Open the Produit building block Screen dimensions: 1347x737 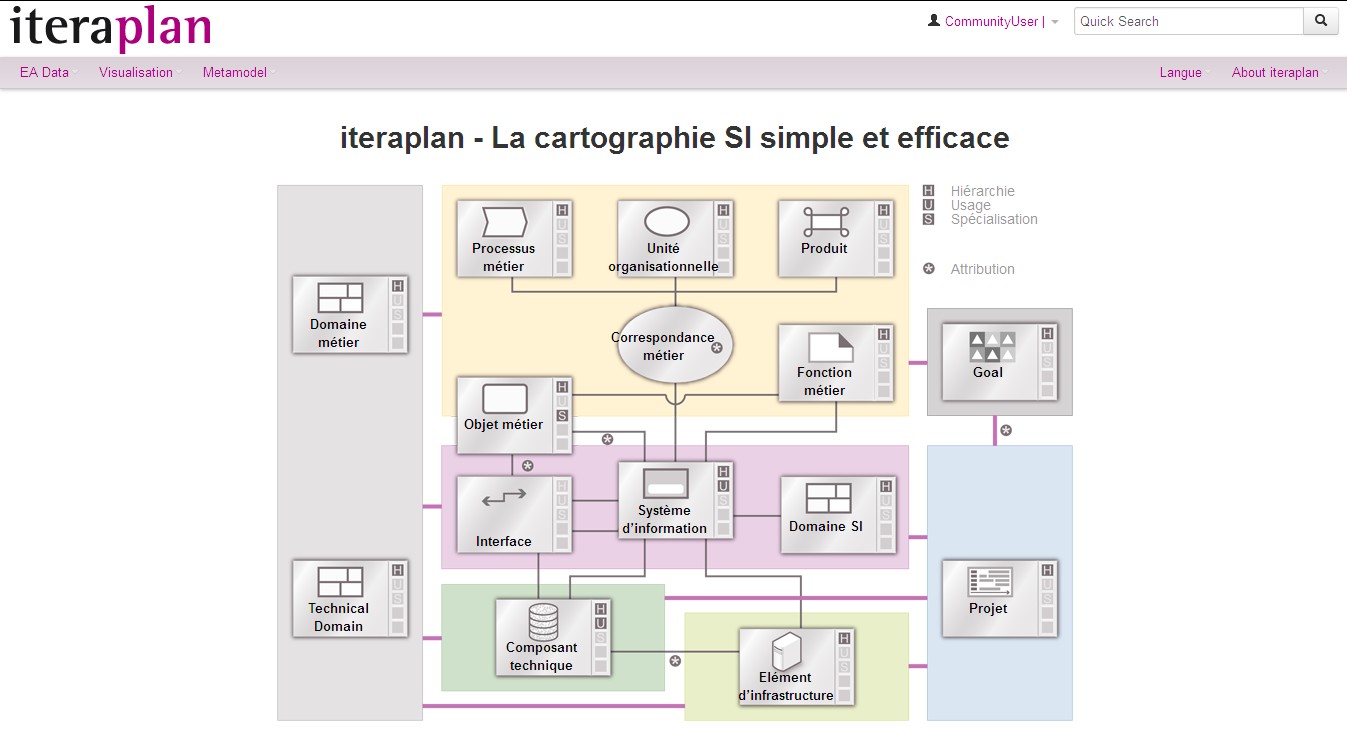coord(835,238)
